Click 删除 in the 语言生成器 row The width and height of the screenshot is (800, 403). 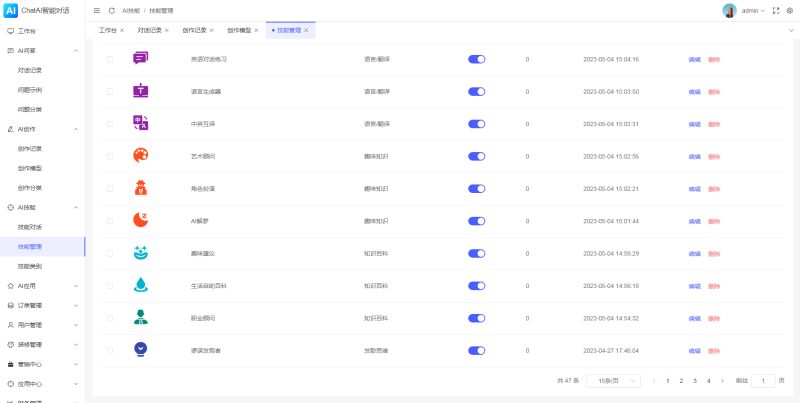(x=714, y=92)
